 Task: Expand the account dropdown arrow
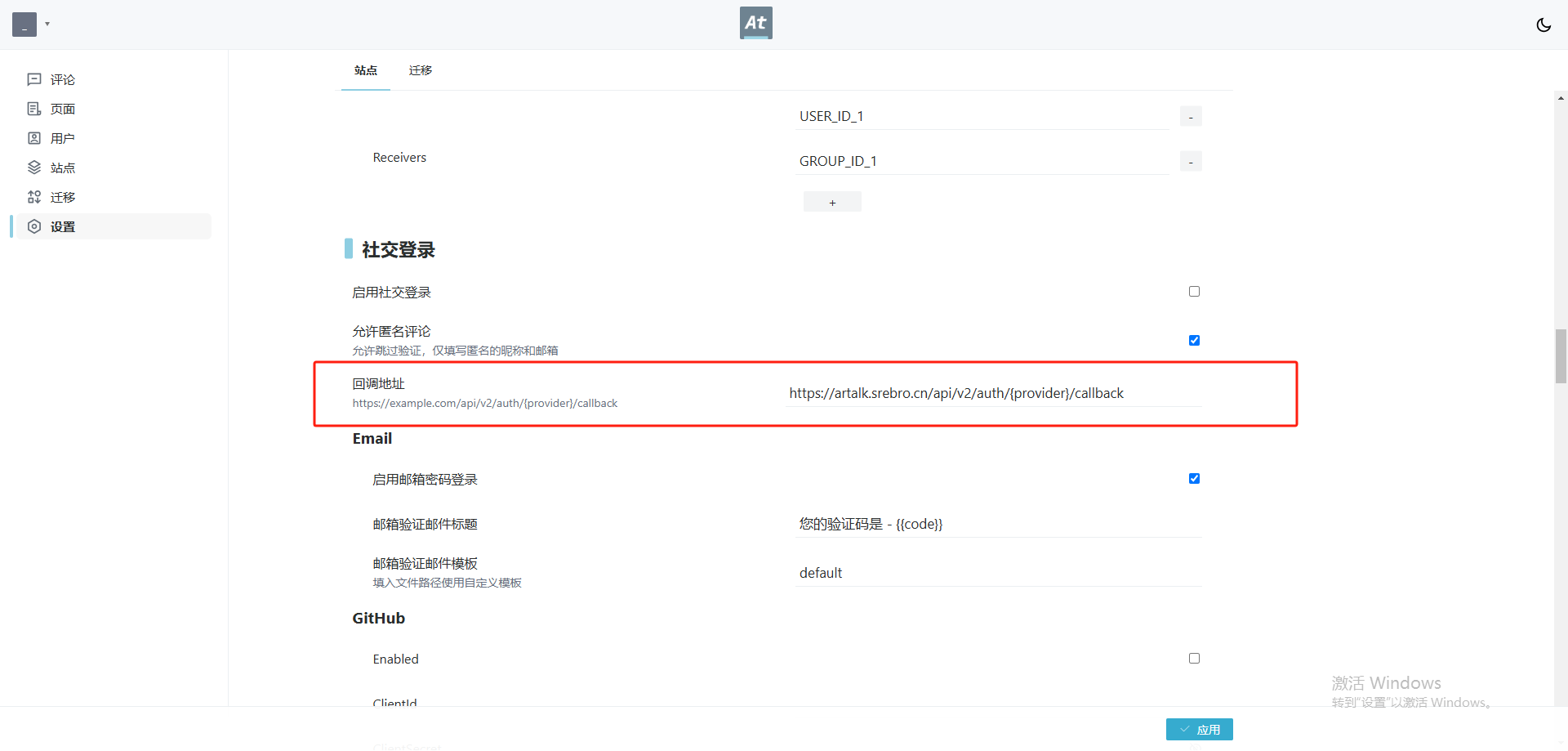[x=47, y=25]
